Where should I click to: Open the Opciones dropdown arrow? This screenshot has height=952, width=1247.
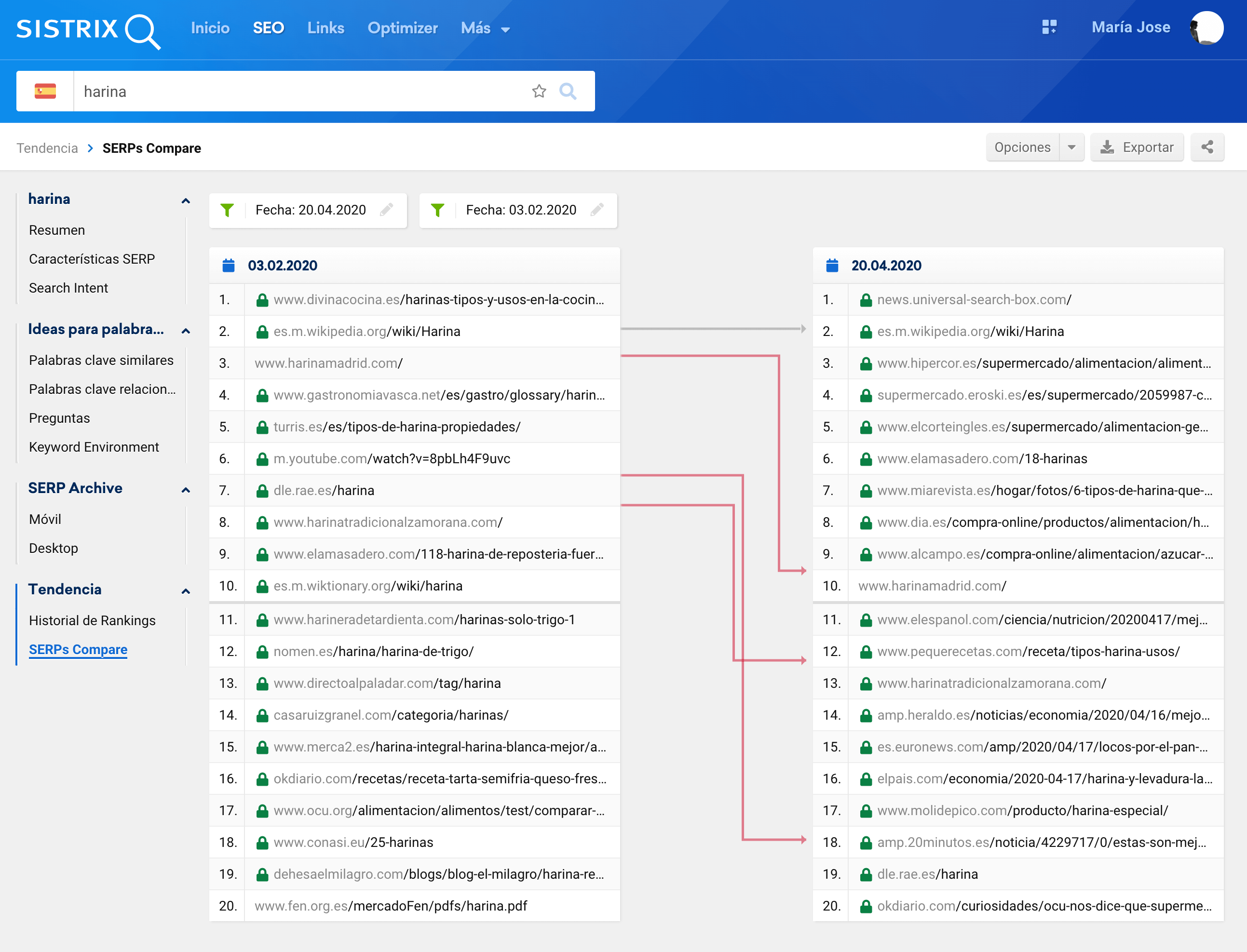1071,147
